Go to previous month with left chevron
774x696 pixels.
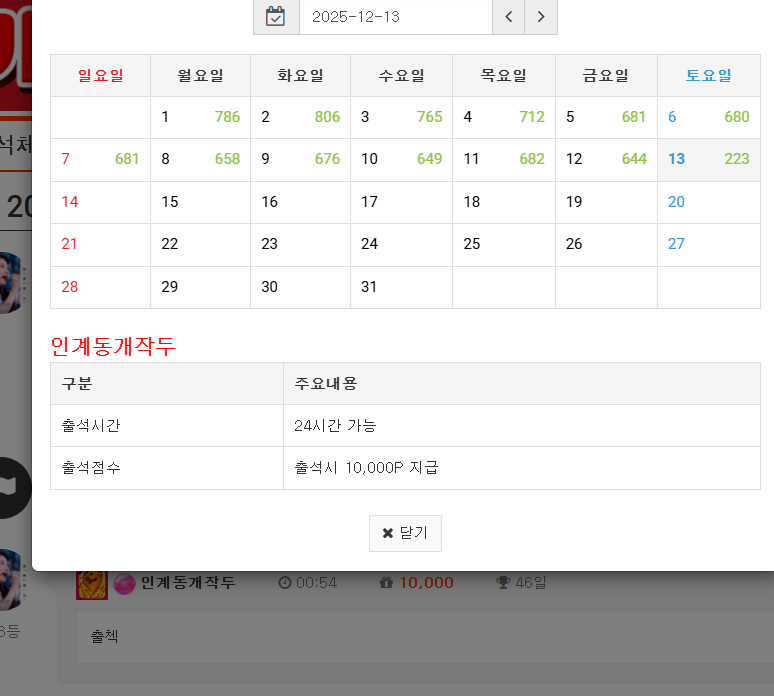(x=508, y=17)
